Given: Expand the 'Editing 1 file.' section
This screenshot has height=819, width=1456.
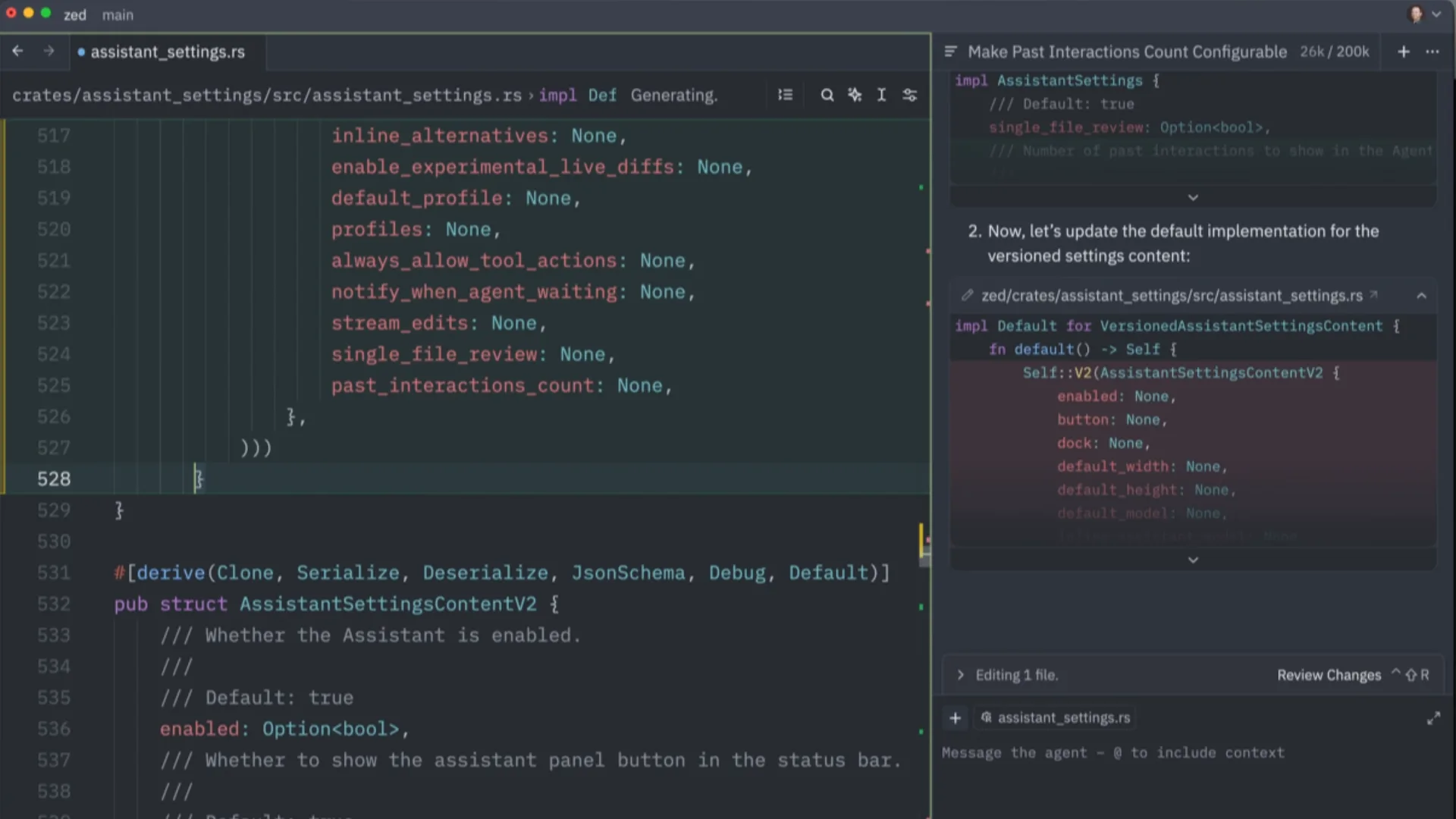Looking at the screenshot, I should tap(961, 675).
